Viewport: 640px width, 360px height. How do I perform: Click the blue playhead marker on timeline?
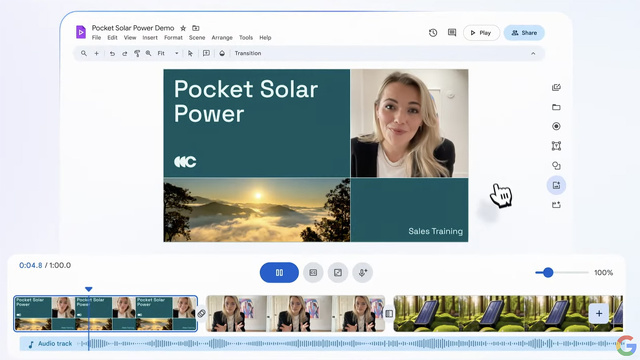(x=89, y=289)
